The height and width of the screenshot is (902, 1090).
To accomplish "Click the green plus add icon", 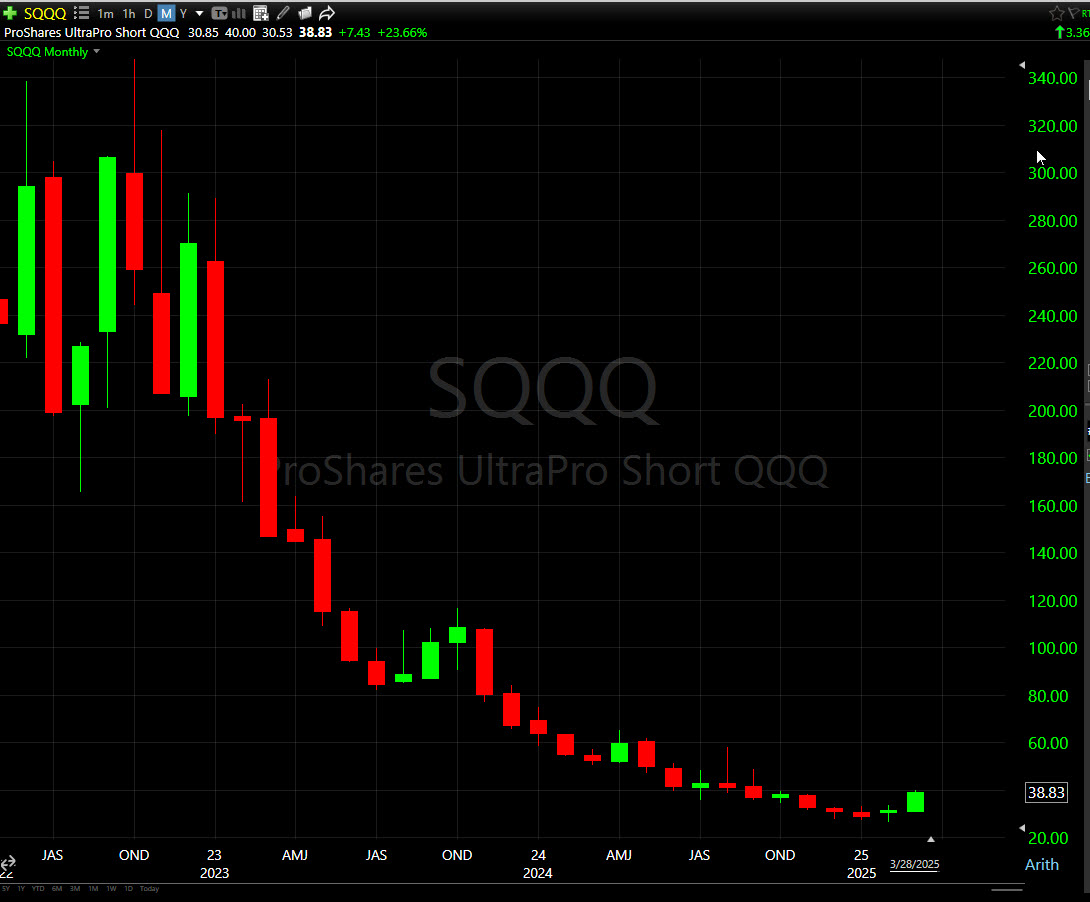I will [x=10, y=14].
